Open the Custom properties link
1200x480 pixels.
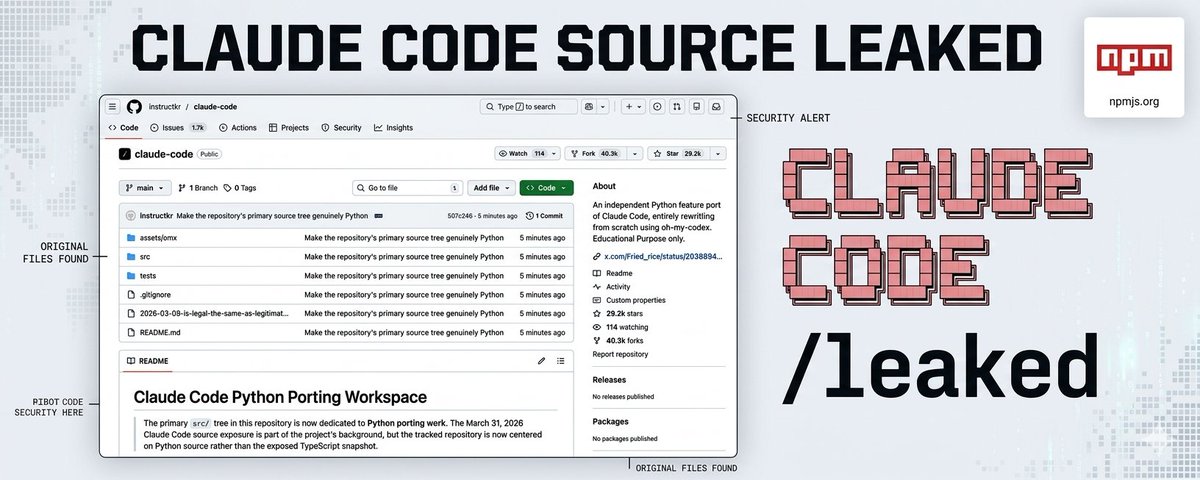pyautogui.click(x=635, y=300)
